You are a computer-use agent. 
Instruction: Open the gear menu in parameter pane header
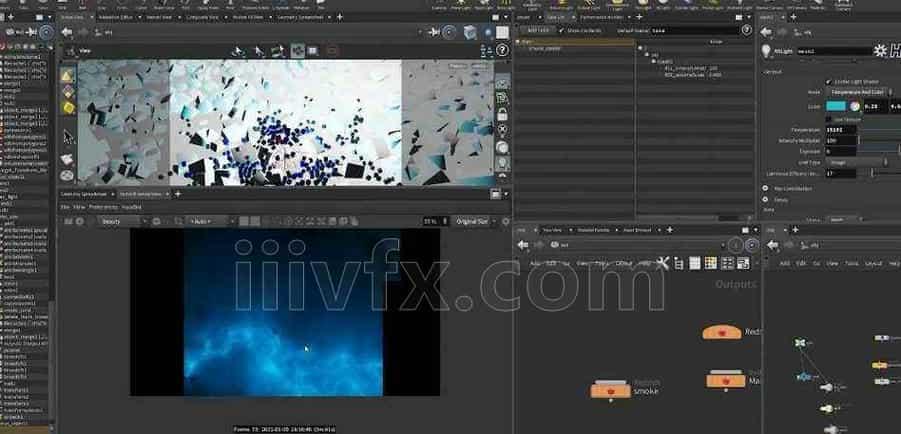click(879, 51)
